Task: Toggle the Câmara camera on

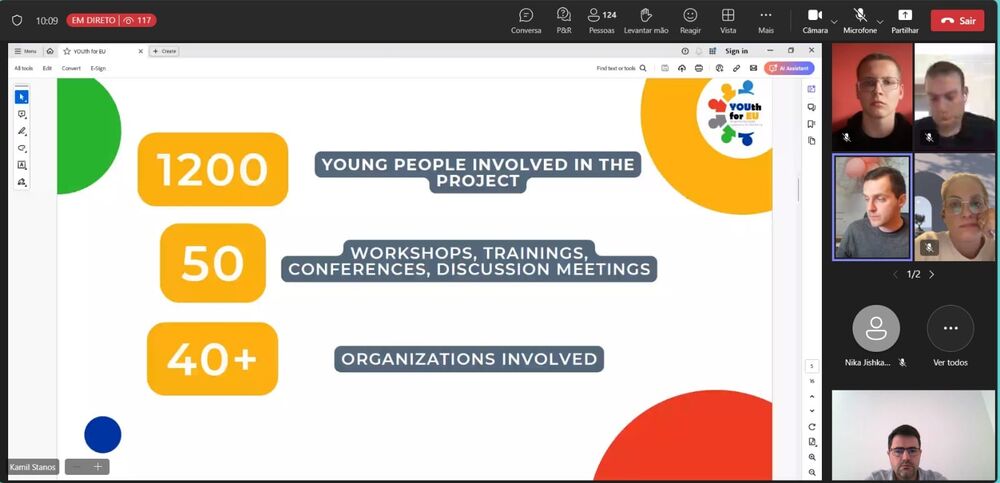Action: pos(814,21)
